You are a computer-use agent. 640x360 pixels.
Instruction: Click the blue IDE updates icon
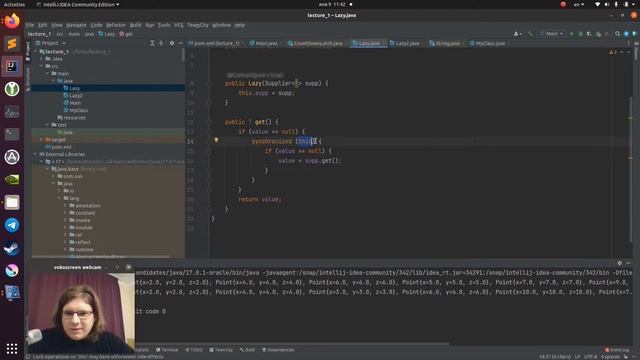tap(626, 34)
